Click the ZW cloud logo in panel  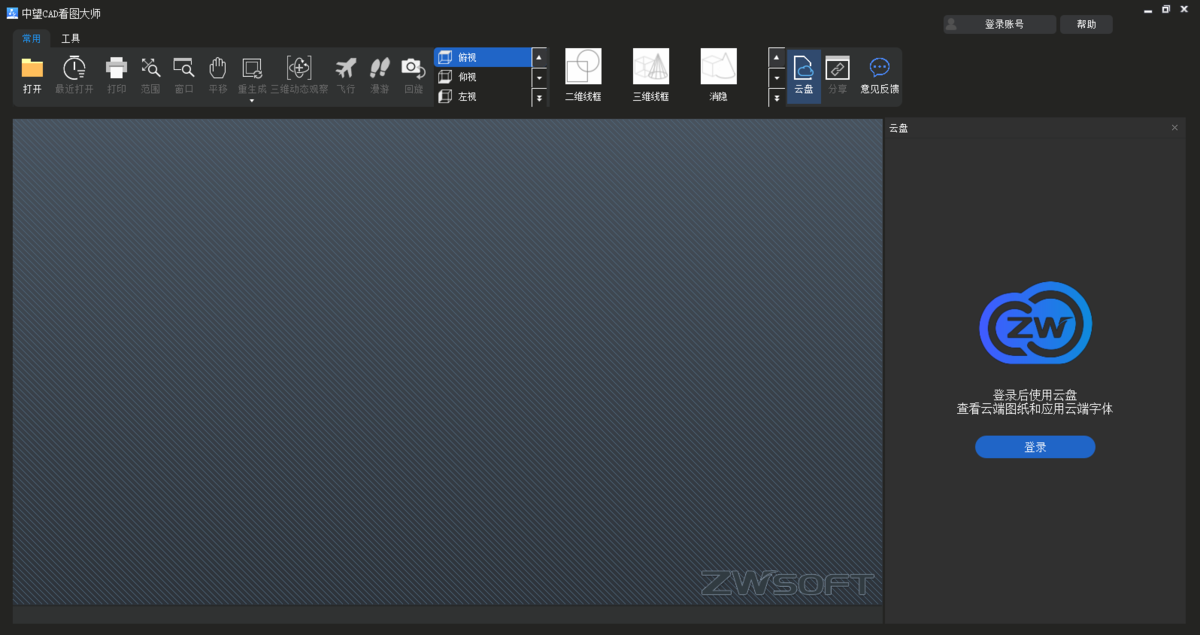(1035, 323)
